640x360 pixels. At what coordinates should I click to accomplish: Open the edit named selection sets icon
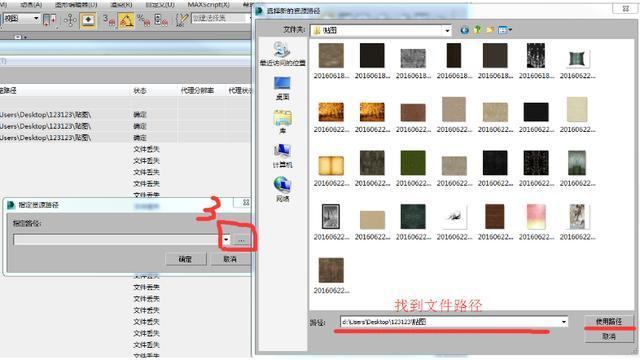tap(181, 20)
